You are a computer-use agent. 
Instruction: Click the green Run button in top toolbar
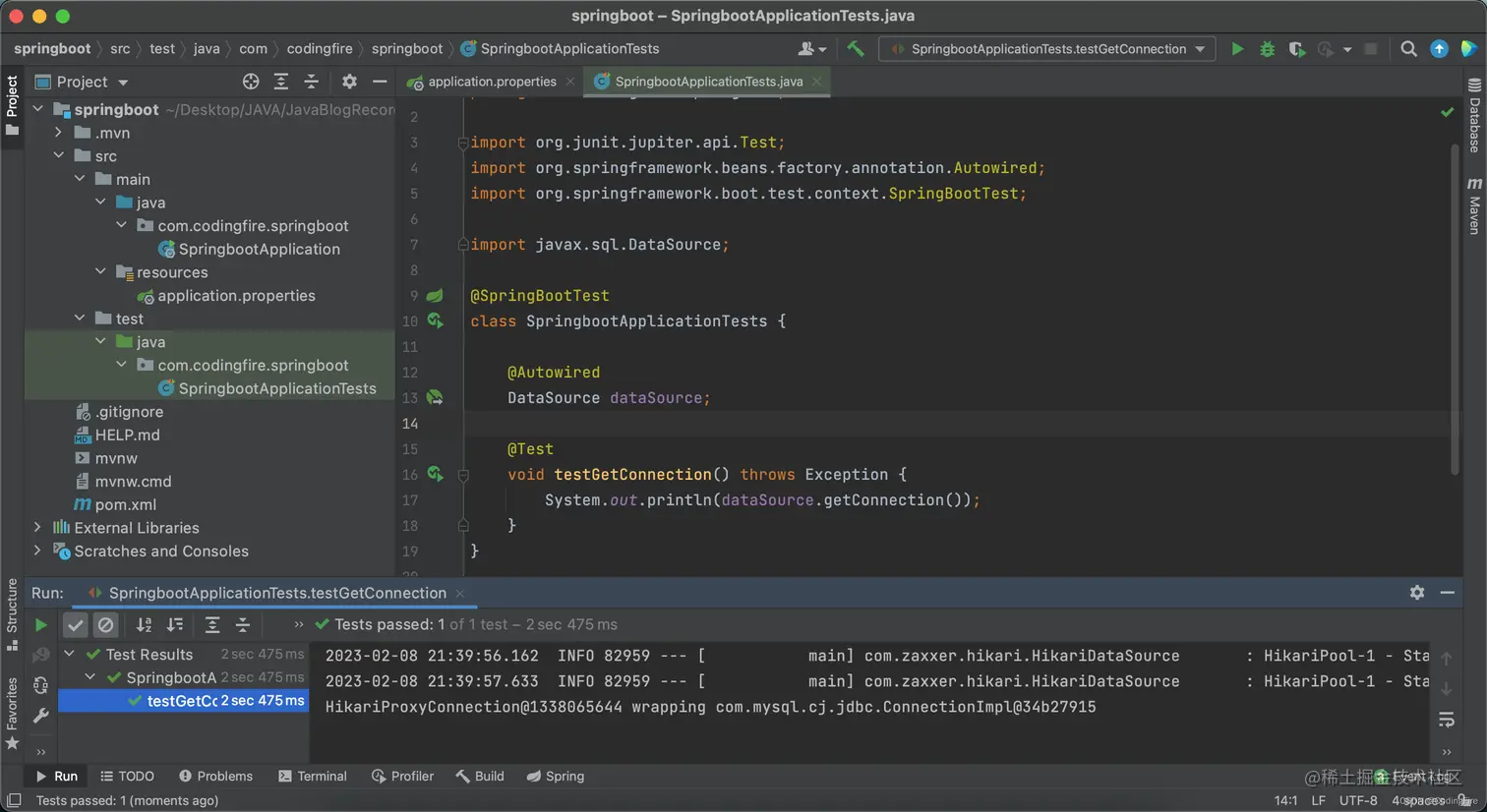[x=1237, y=49]
